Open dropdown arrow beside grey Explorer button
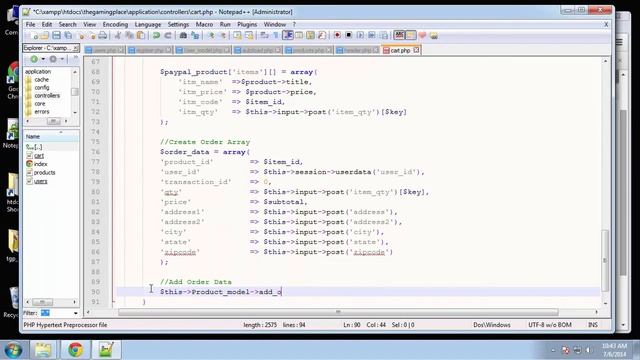The image size is (640, 360). [x=62, y=59]
